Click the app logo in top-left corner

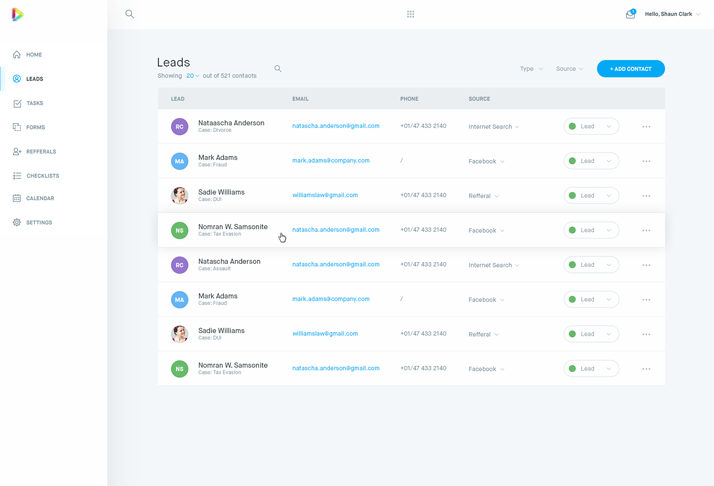point(17,14)
